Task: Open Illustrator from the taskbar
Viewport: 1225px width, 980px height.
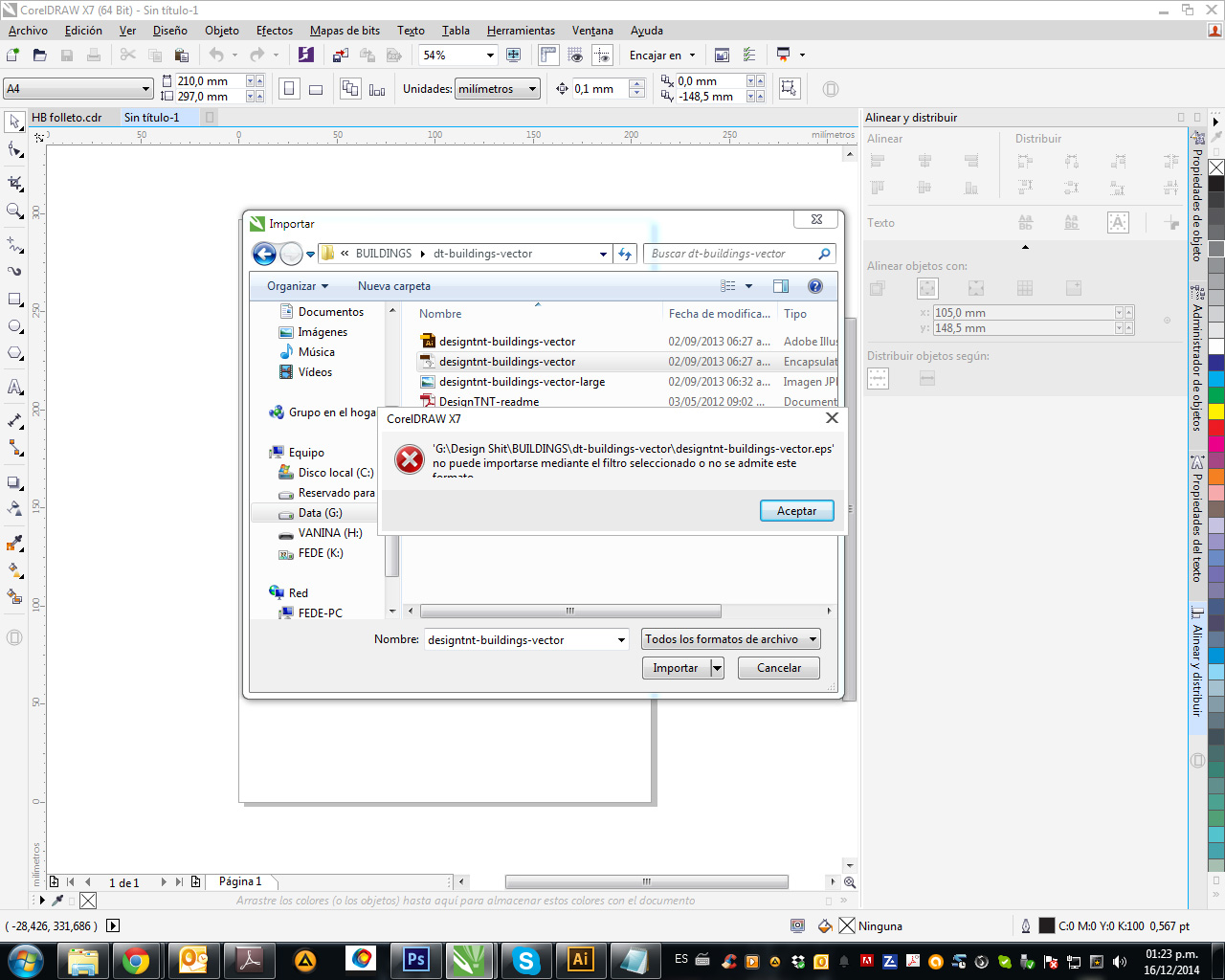Action: [580, 960]
